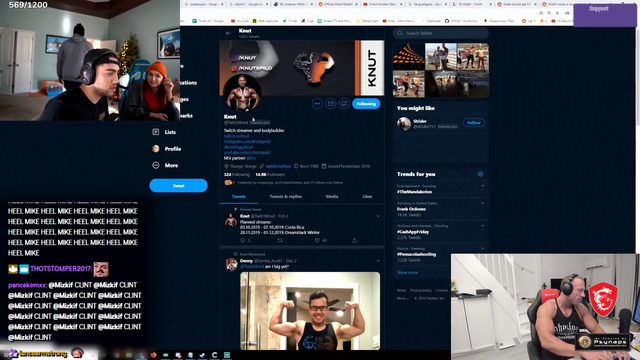The image size is (640, 360).
Task: Click the Search Twitter field
Action: [441, 33]
